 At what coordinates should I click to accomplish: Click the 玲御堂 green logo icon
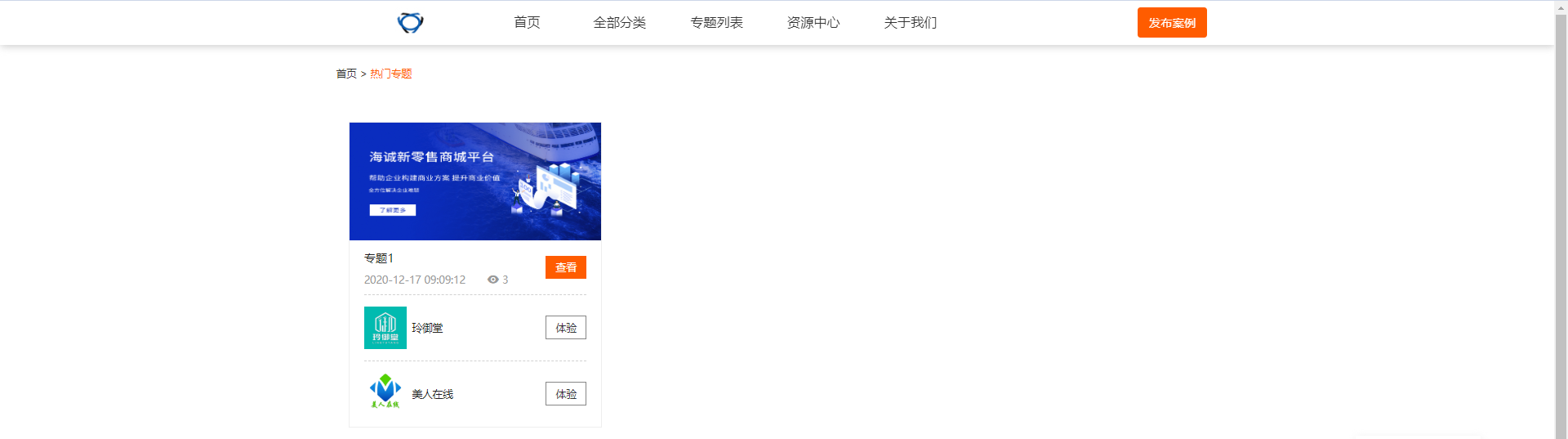pos(385,328)
